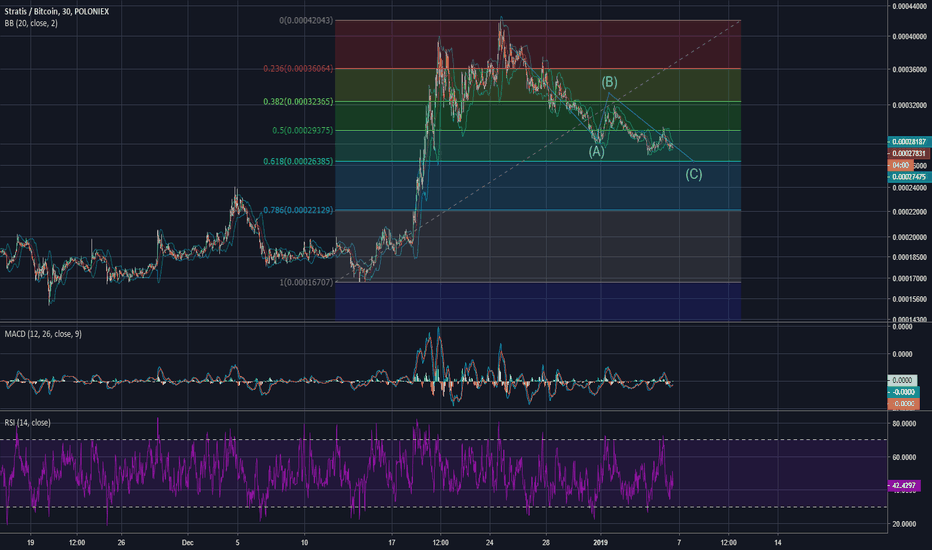
Task: Click the 20.0000 RSI axis label
Action: pyautogui.click(x=904, y=524)
